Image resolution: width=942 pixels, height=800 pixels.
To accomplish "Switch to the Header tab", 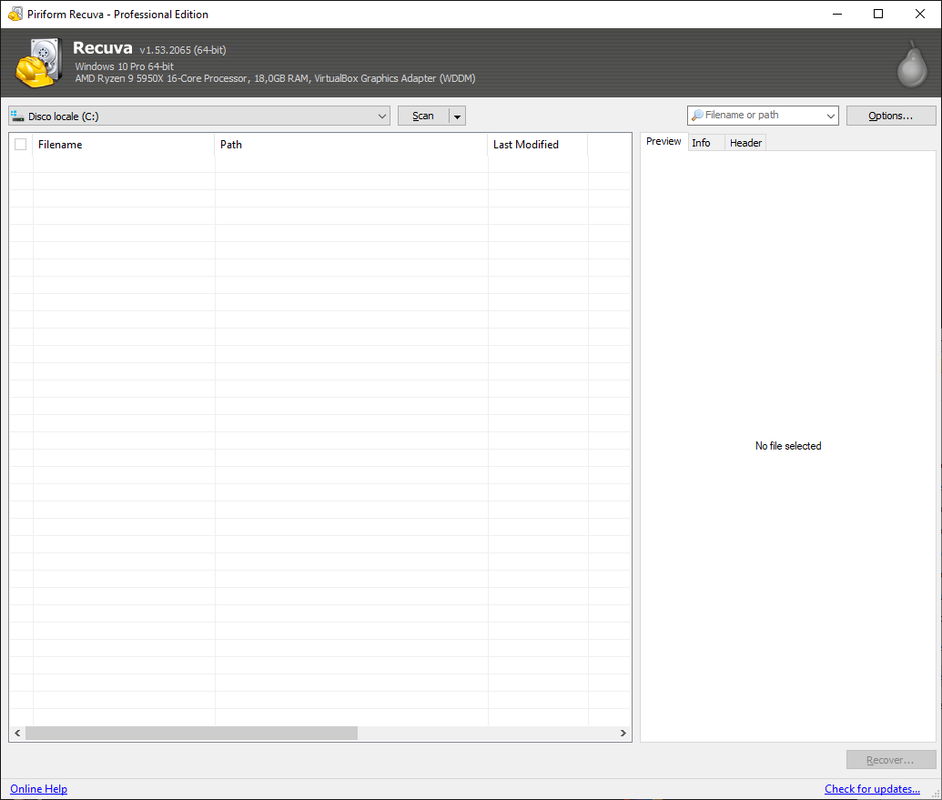I will (x=746, y=143).
